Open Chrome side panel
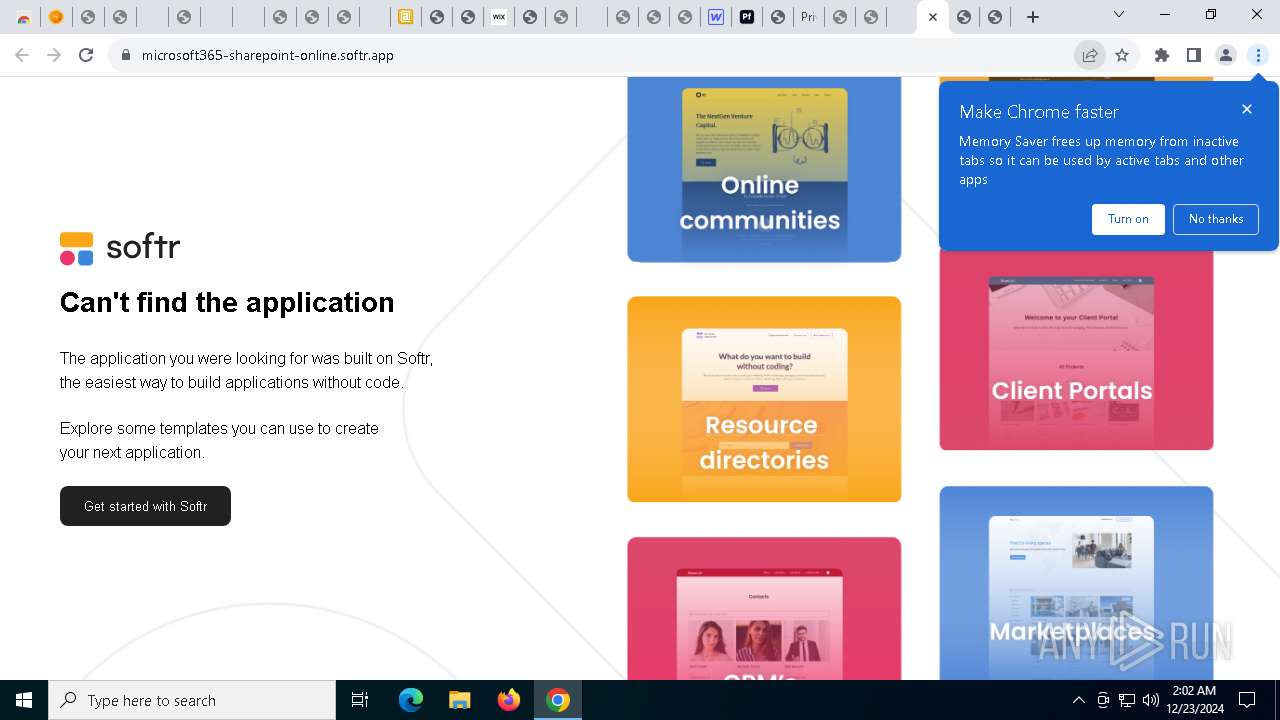This screenshot has height=720, width=1280. click(x=1194, y=55)
